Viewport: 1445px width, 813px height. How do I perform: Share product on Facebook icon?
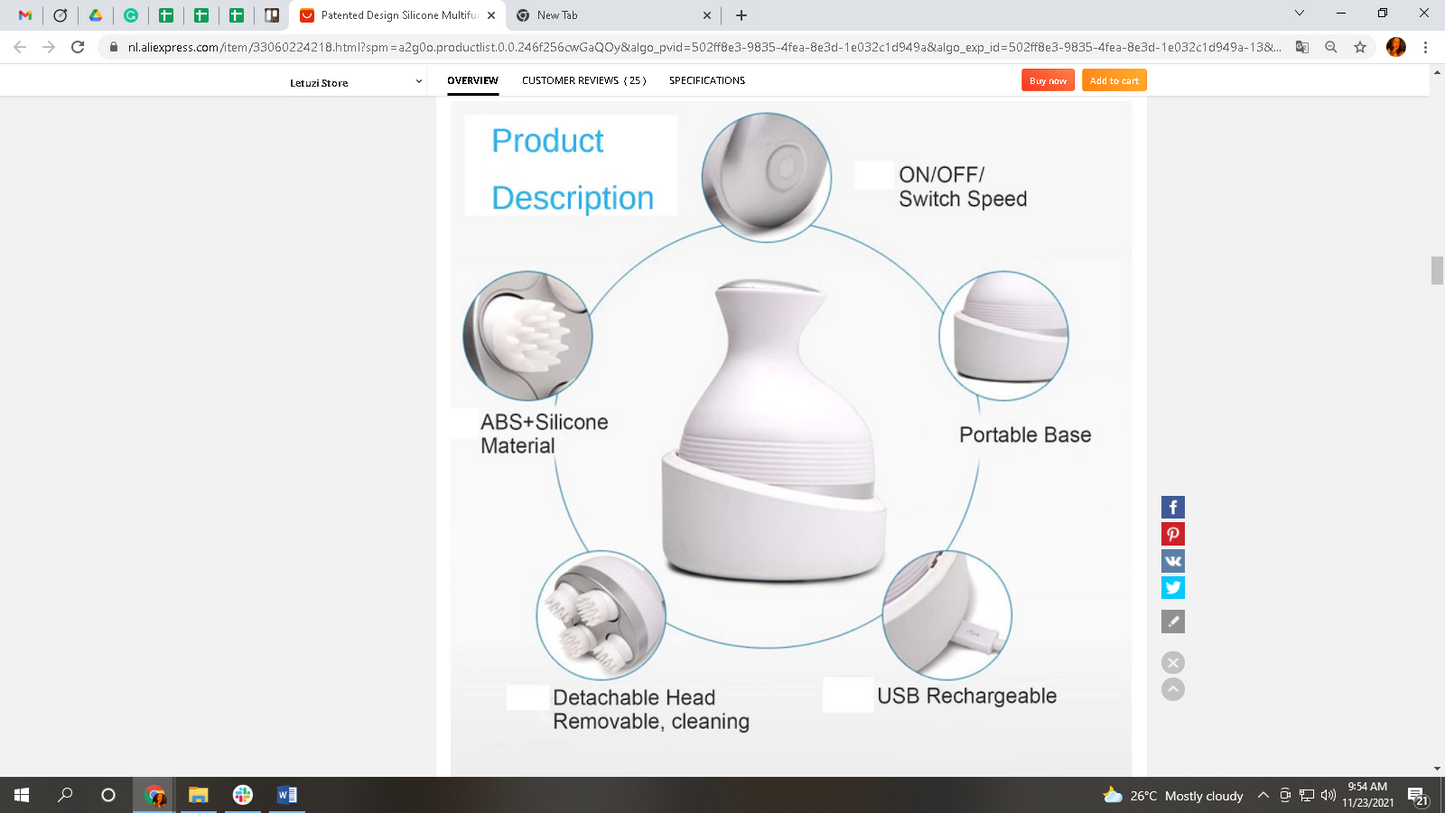coord(1173,507)
